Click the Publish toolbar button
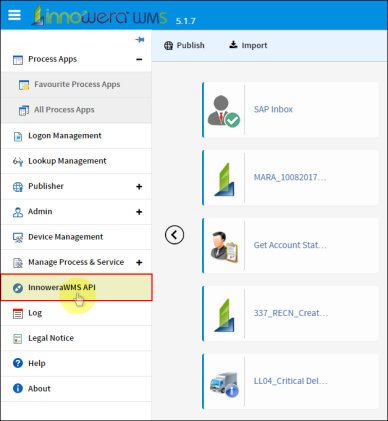 click(184, 45)
